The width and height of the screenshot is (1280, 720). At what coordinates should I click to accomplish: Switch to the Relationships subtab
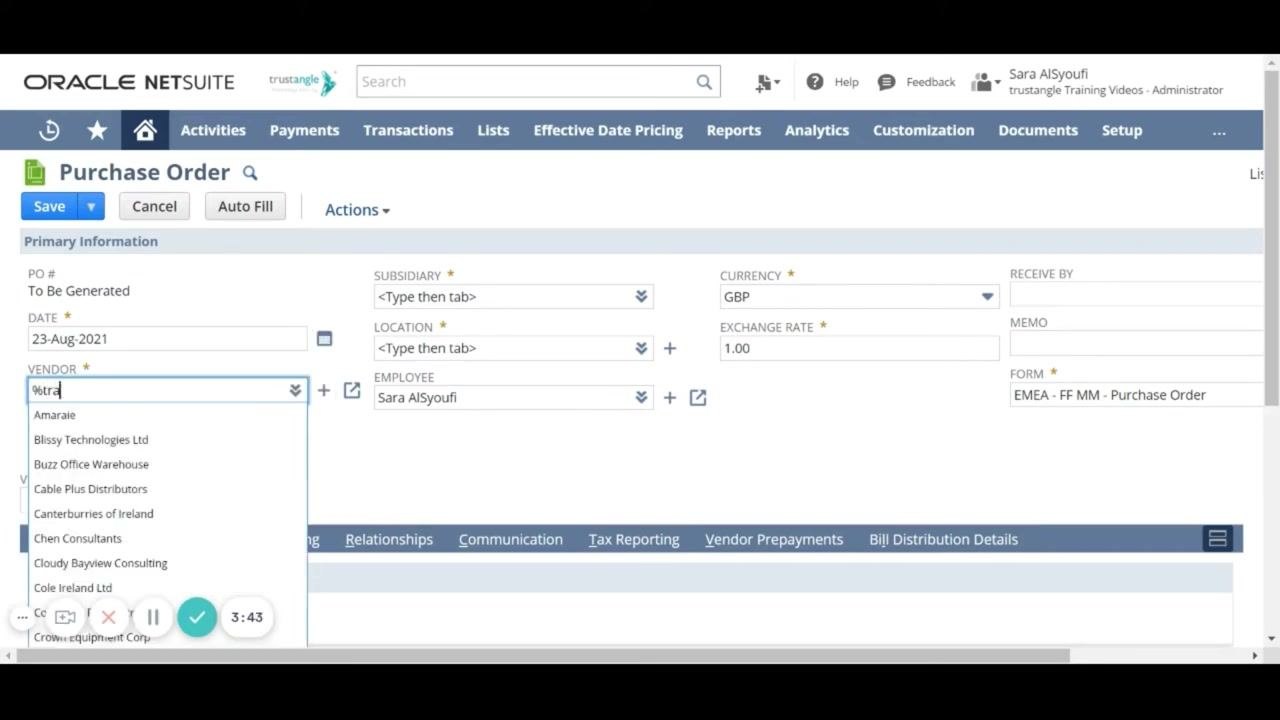(x=389, y=539)
